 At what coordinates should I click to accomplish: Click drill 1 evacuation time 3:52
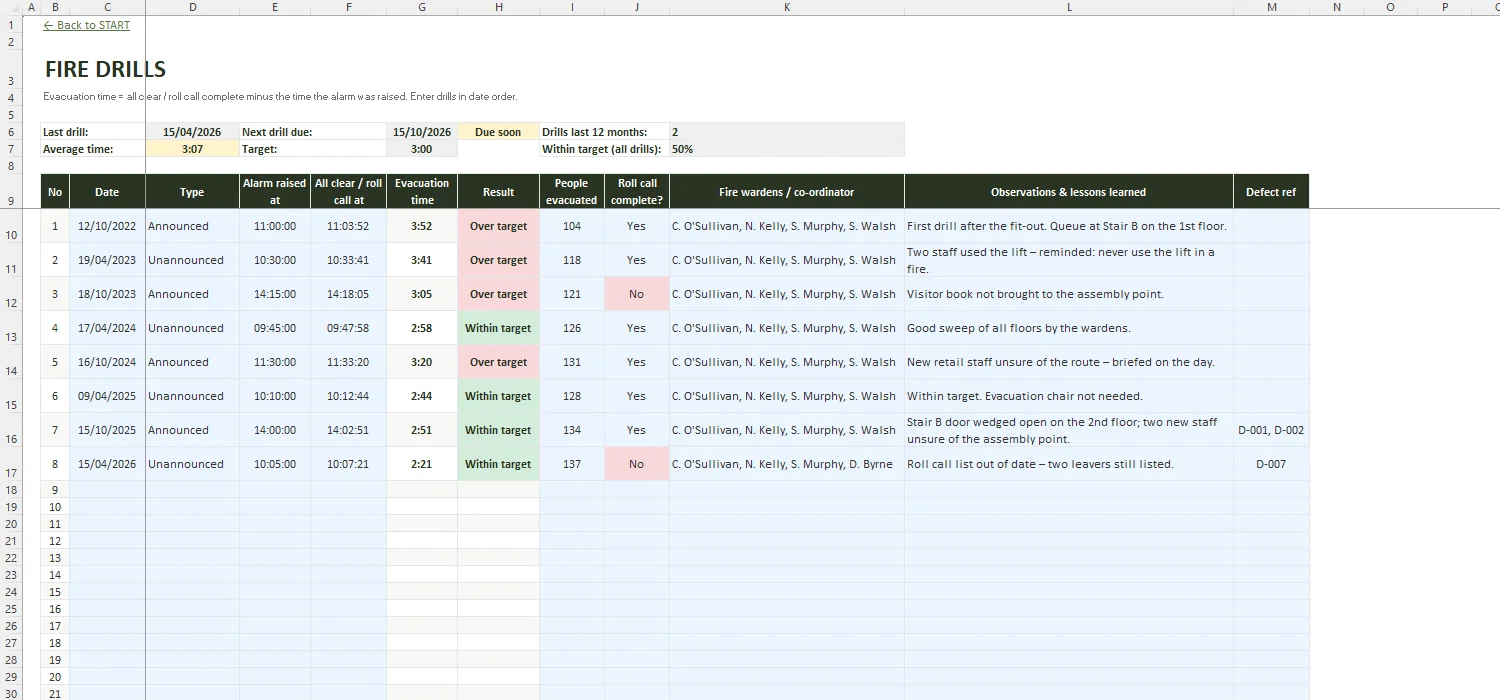(422, 226)
